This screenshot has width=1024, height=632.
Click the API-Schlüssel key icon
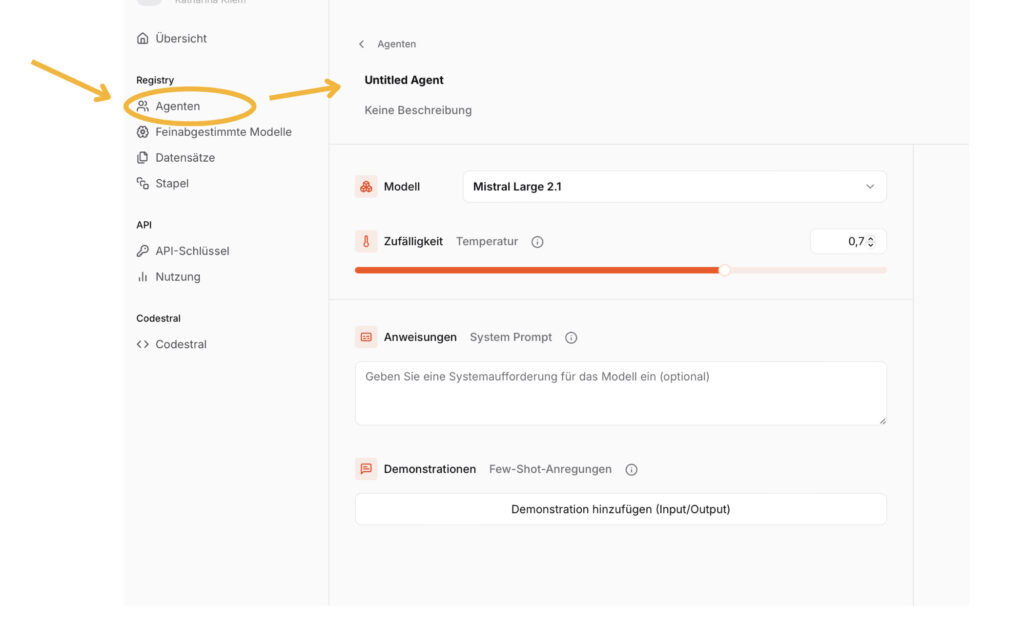pos(143,251)
